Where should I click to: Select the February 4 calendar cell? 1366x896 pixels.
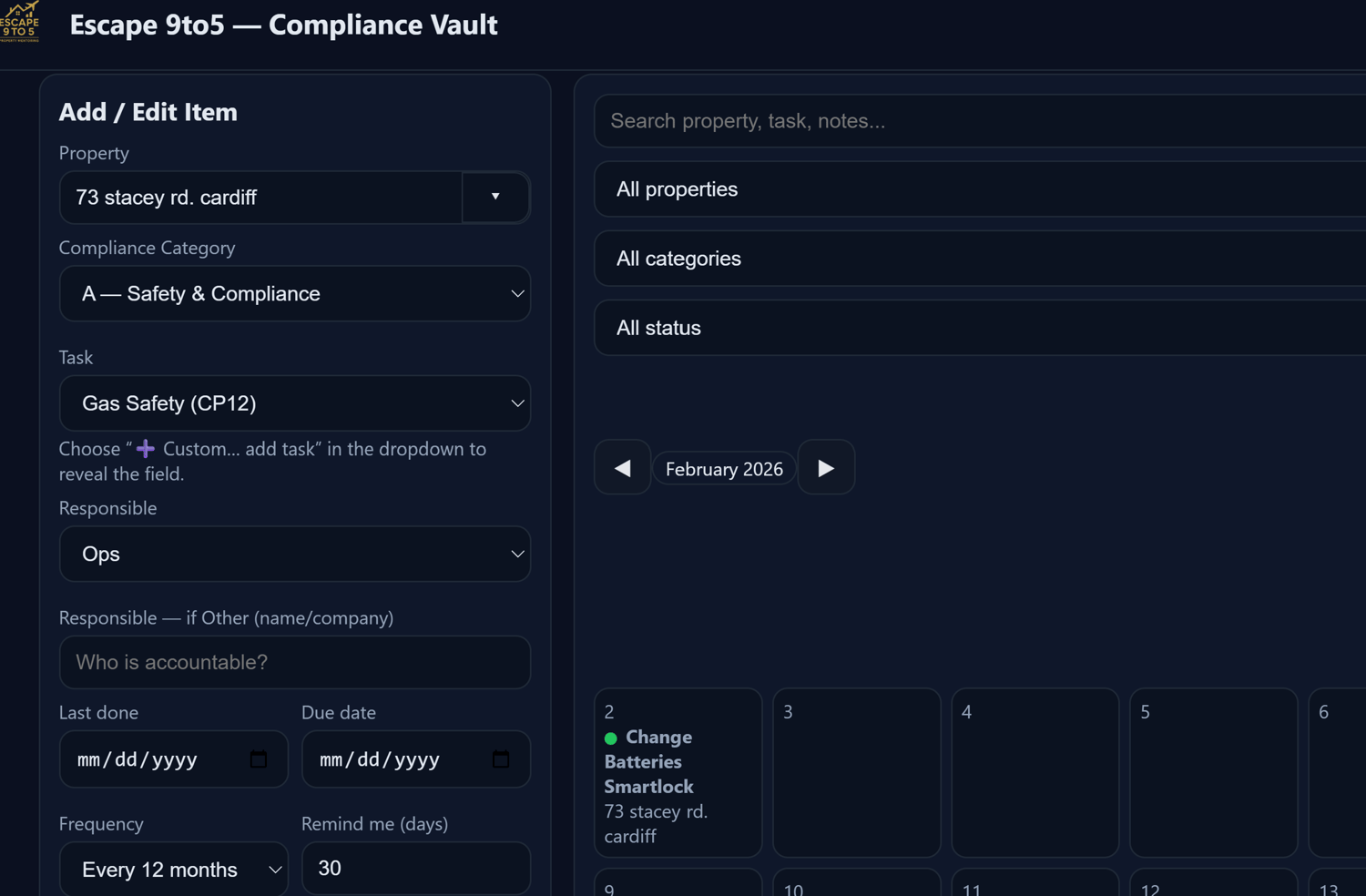[x=1035, y=772]
